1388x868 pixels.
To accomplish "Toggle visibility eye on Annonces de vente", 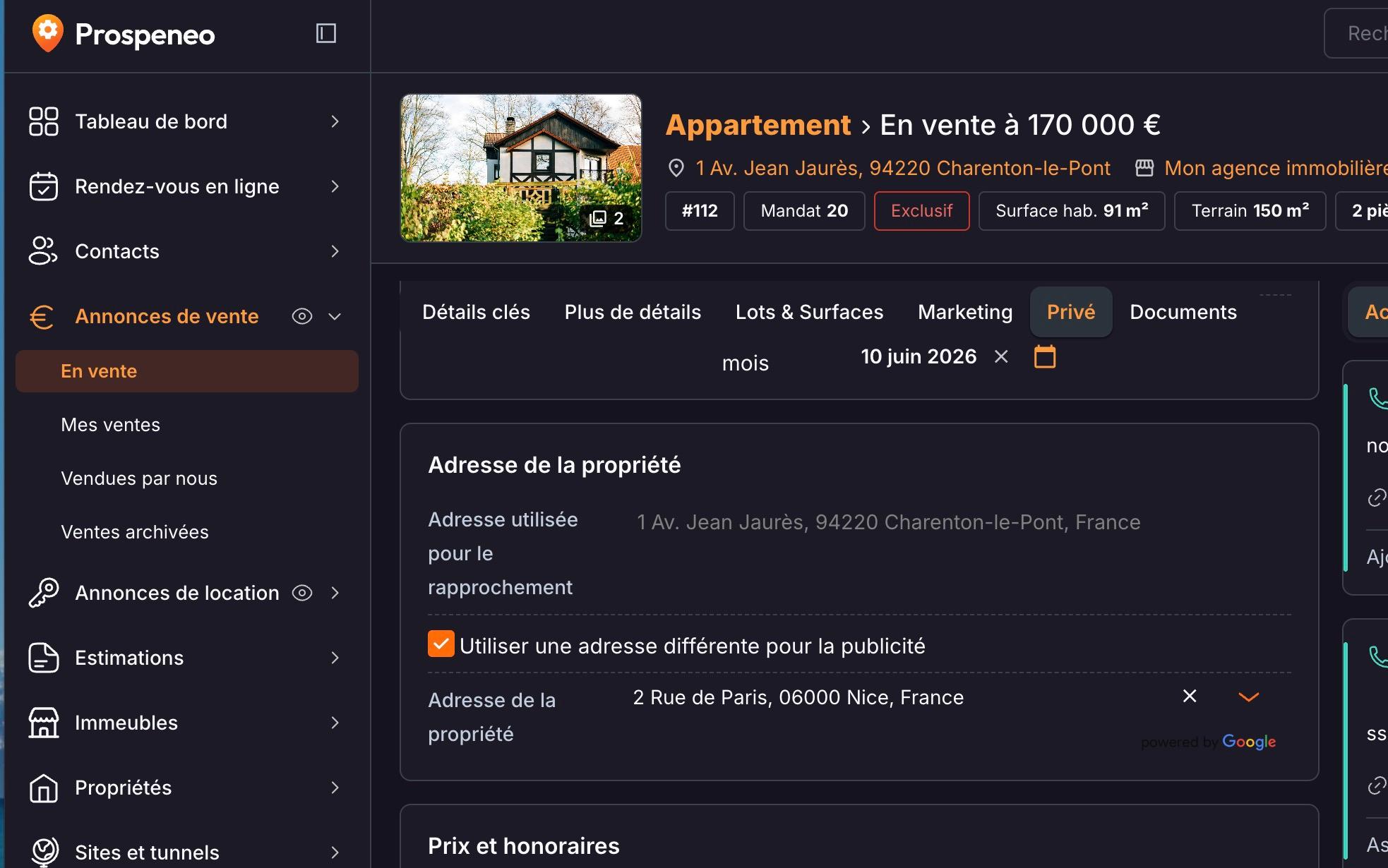I will coord(302,316).
